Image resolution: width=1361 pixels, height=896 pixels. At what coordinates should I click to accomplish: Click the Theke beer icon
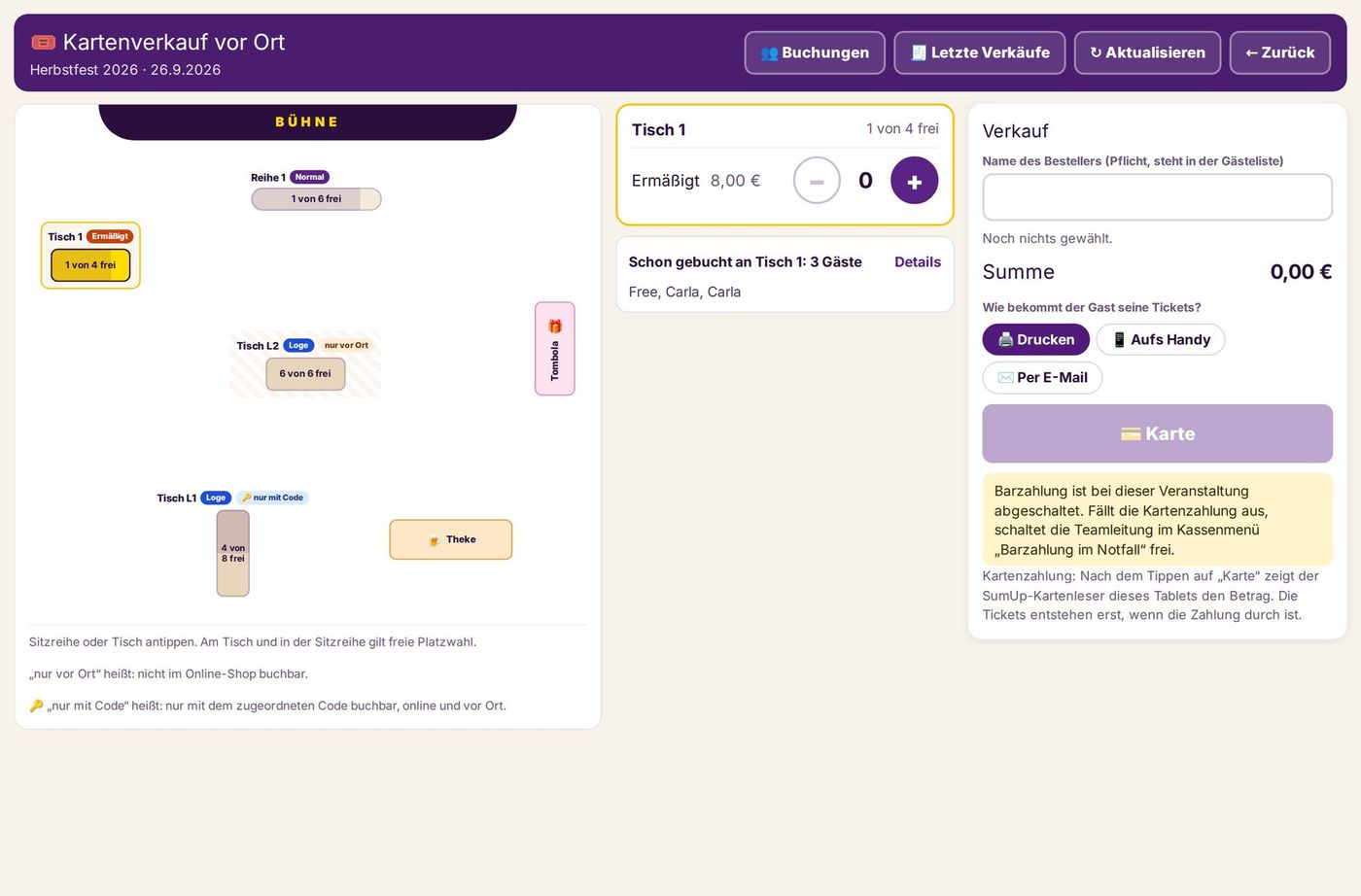point(435,540)
